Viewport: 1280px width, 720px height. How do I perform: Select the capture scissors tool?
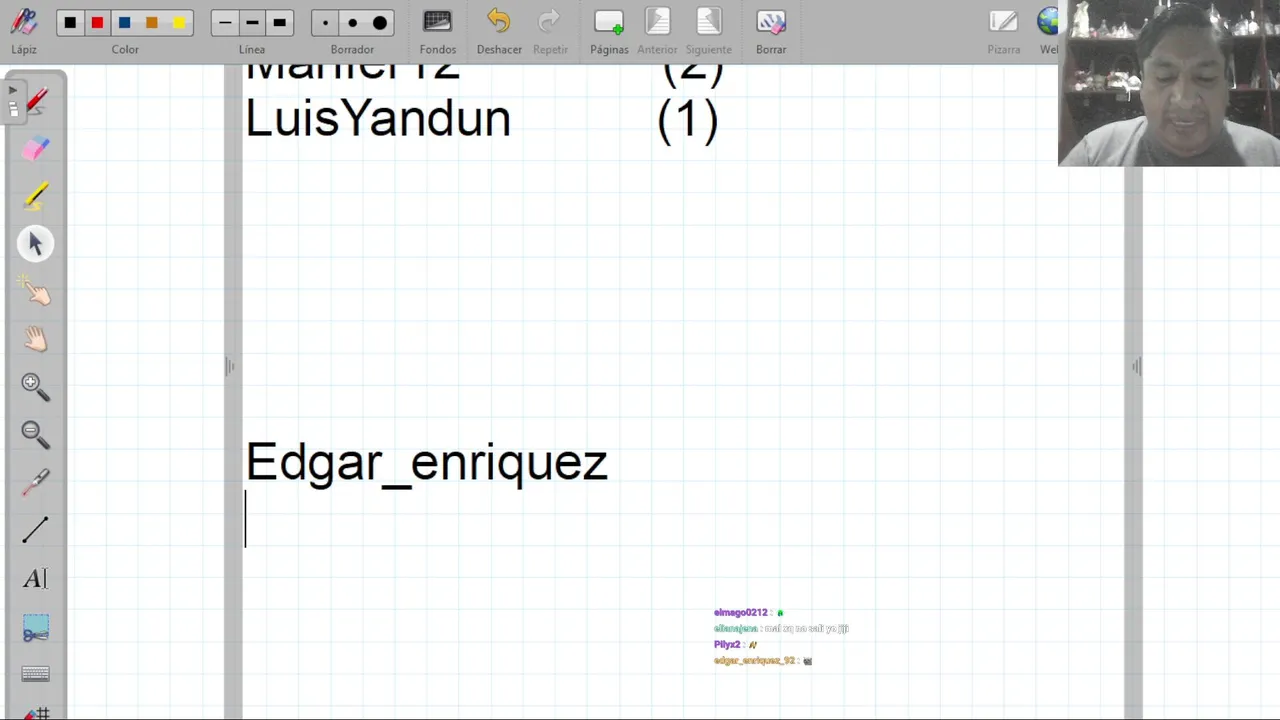pyautogui.click(x=36, y=627)
